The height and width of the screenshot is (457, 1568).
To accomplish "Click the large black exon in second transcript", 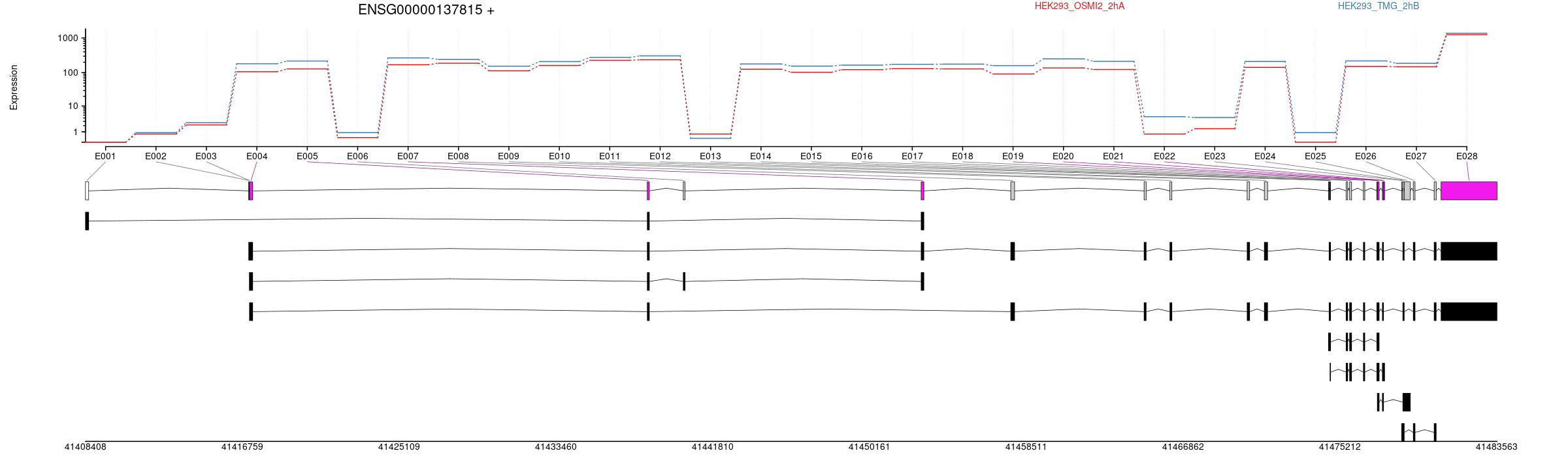I will (x=1469, y=251).
